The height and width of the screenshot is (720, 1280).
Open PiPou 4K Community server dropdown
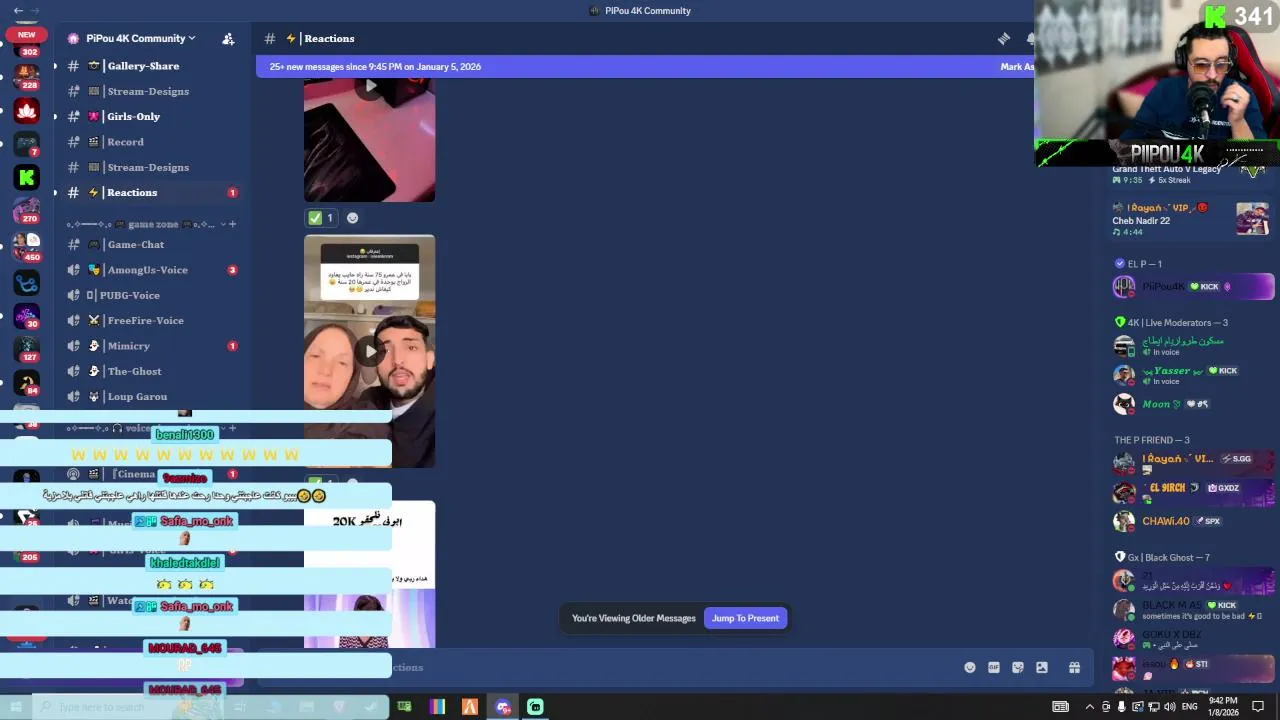point(140,38)
